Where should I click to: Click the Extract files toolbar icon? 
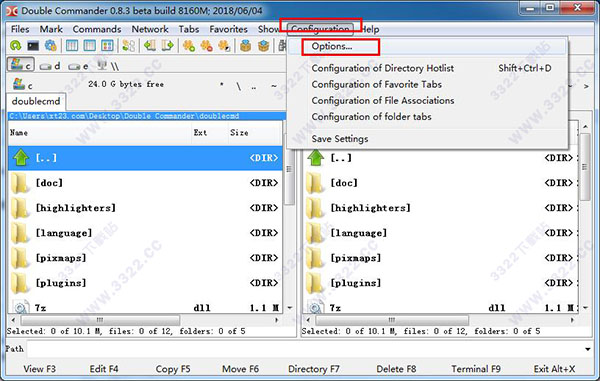263,46
